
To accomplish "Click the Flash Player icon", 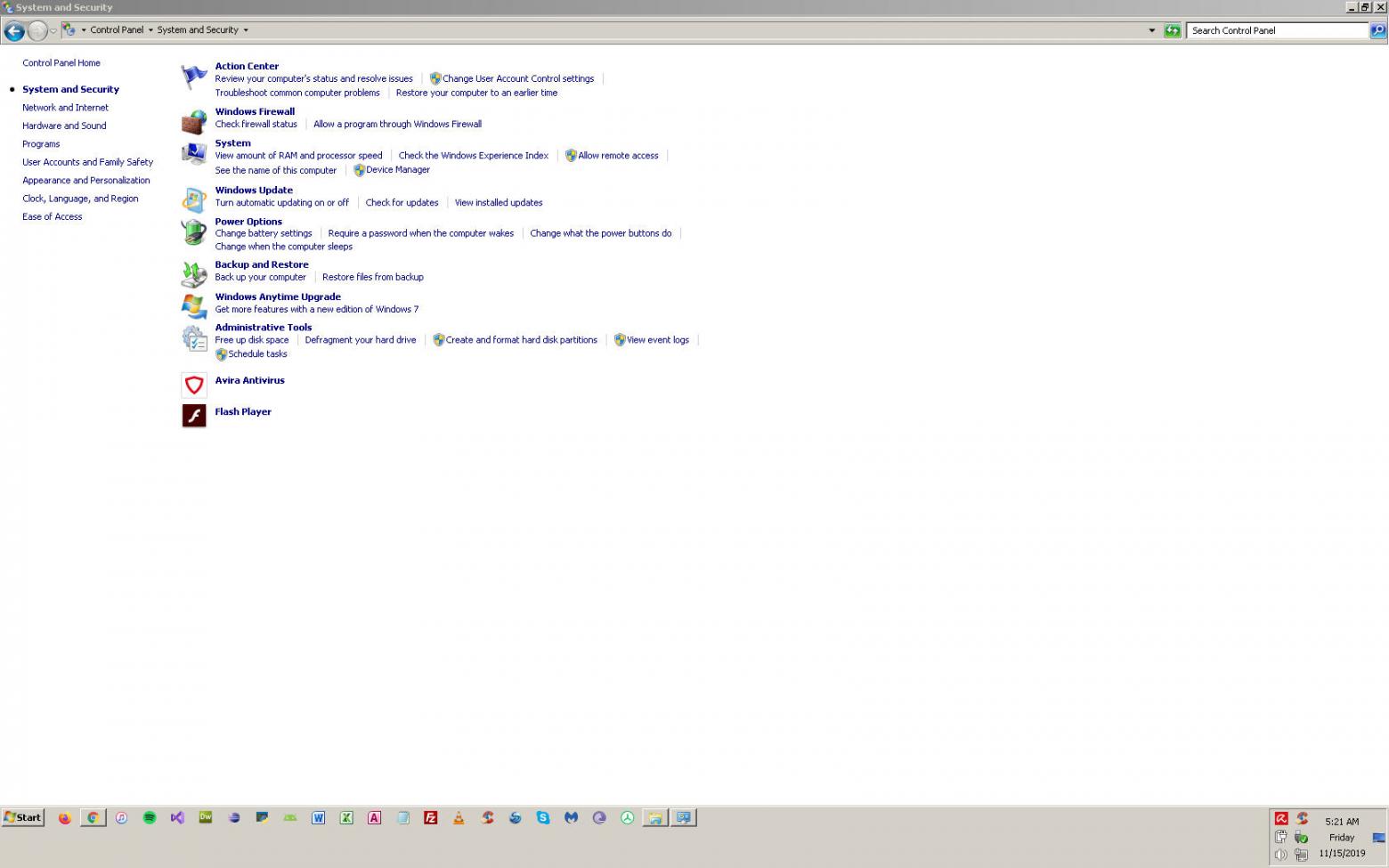I will click(194, 416).
